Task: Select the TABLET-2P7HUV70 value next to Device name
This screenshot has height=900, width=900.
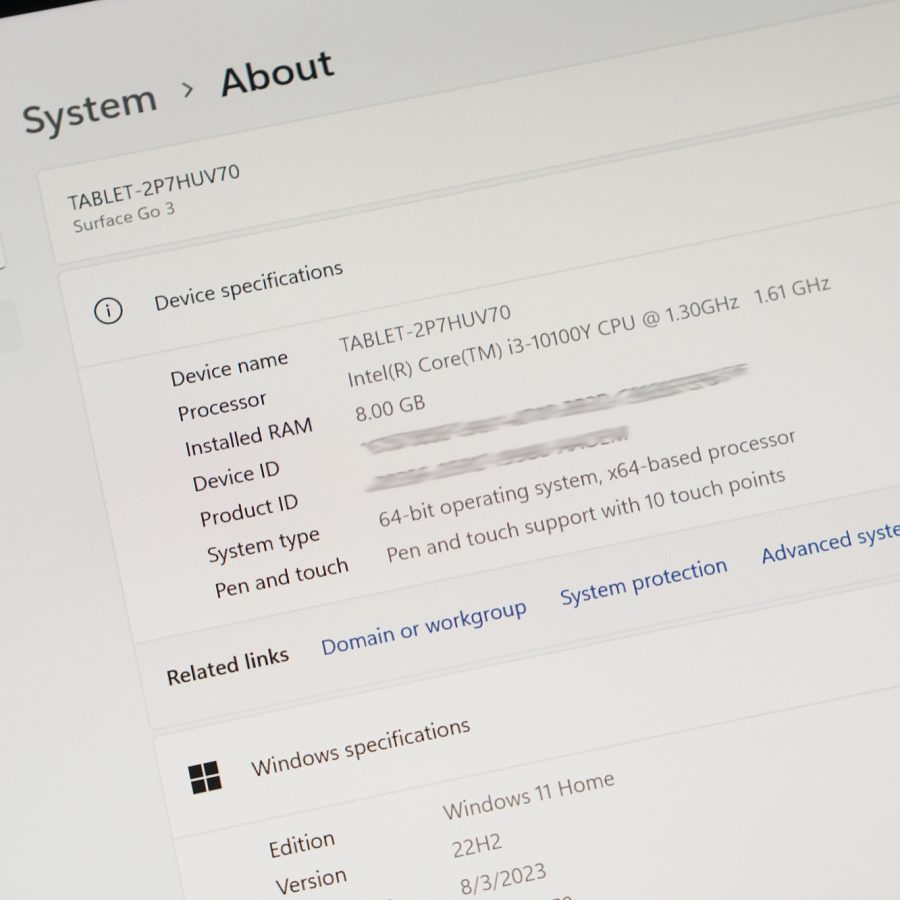Action: coord(424,328)
